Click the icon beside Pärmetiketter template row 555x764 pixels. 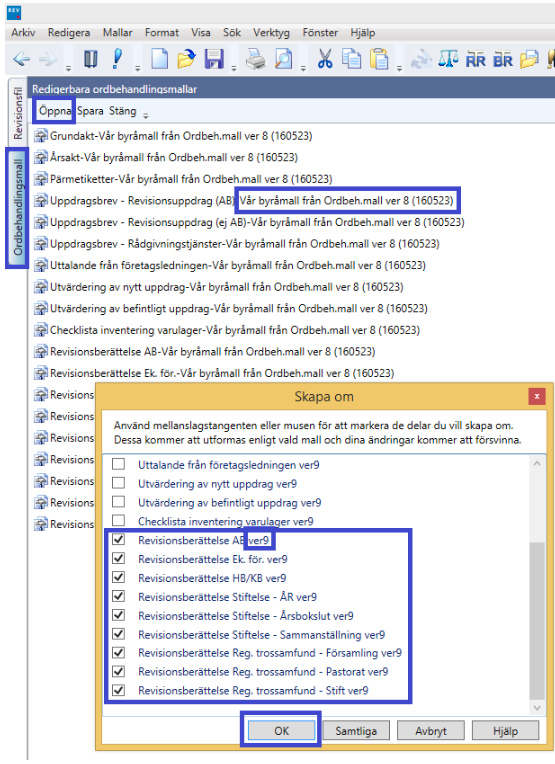pos(40,179)
